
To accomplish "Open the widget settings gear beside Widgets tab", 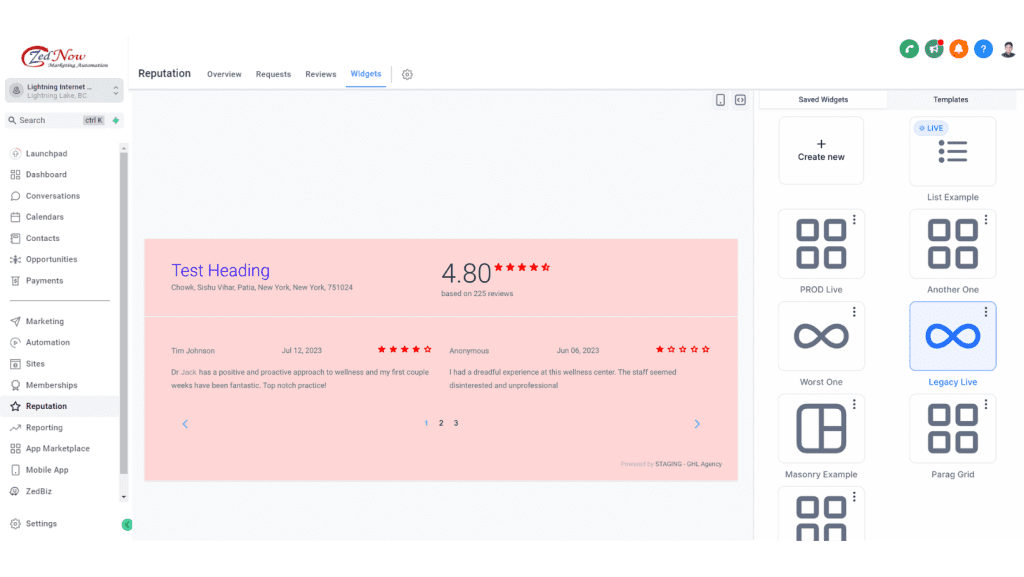I will 407,74.
